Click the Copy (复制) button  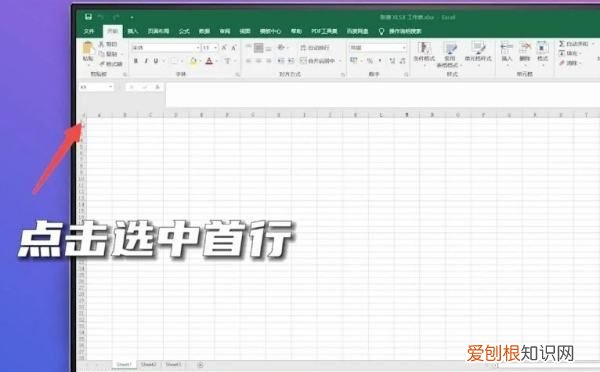pyautogui.click(x=108, y=54)
